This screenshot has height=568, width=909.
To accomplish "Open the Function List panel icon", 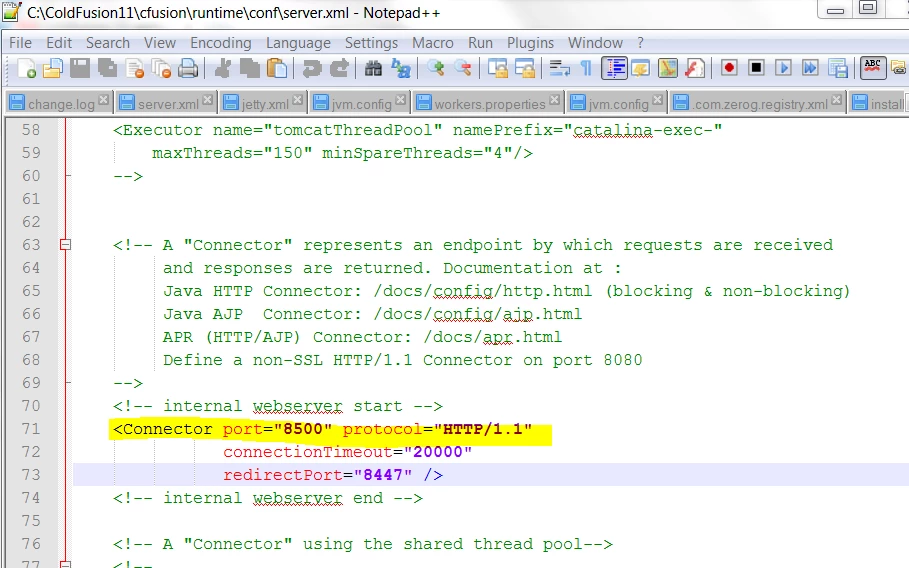I will [695, 68].
